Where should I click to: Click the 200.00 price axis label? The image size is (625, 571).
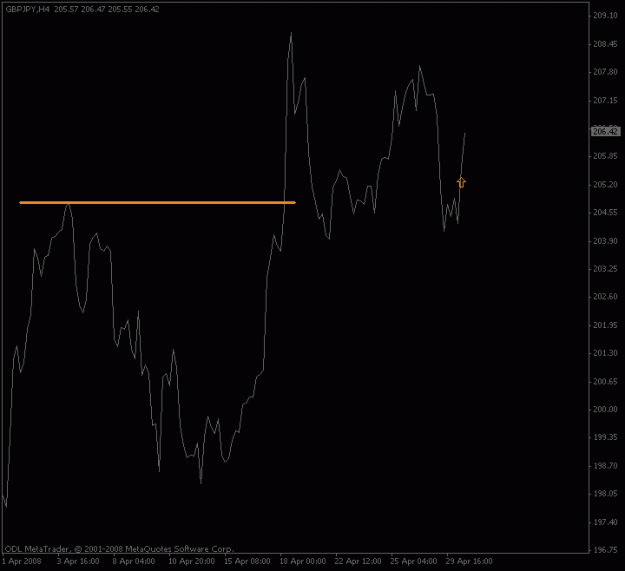(x=605, y=409)
